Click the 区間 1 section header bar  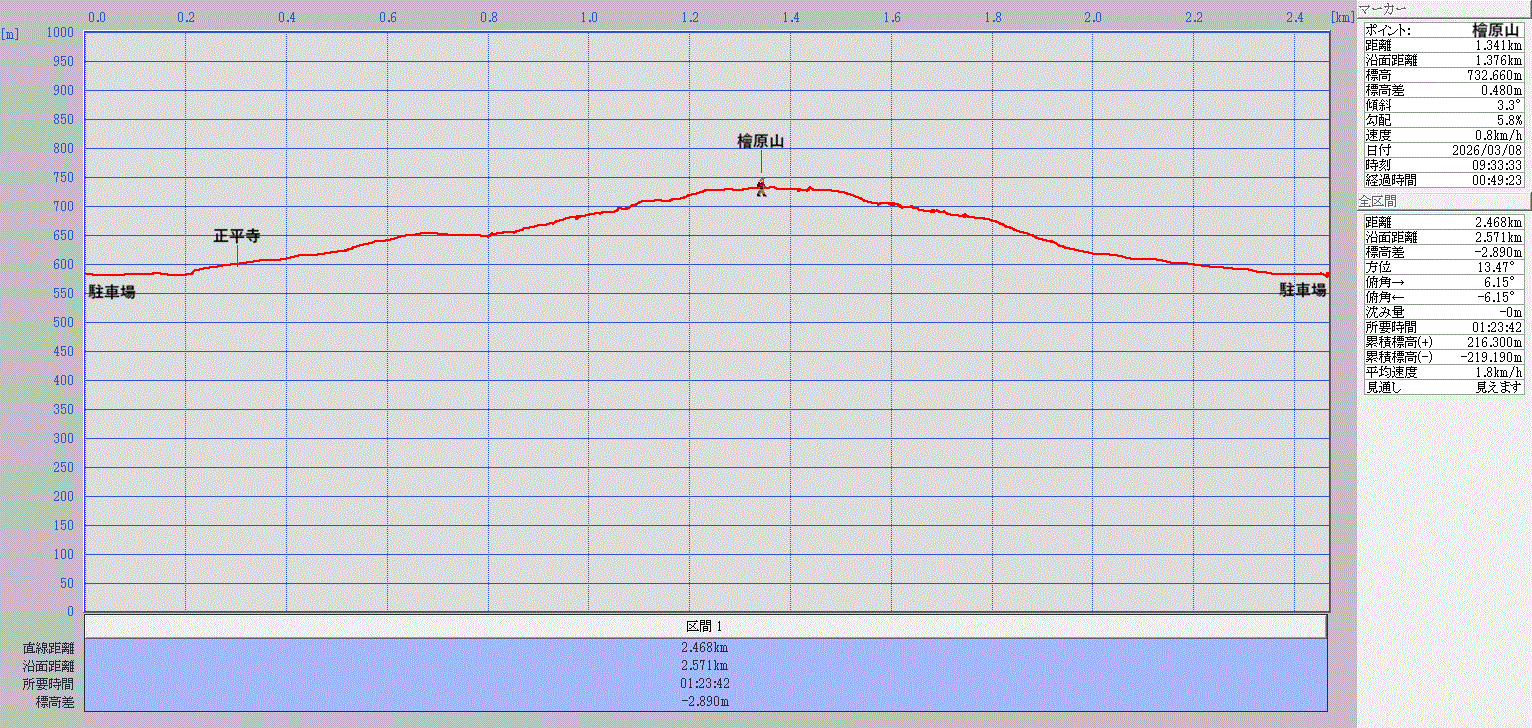pyautogui.click(x=705, y=626)
